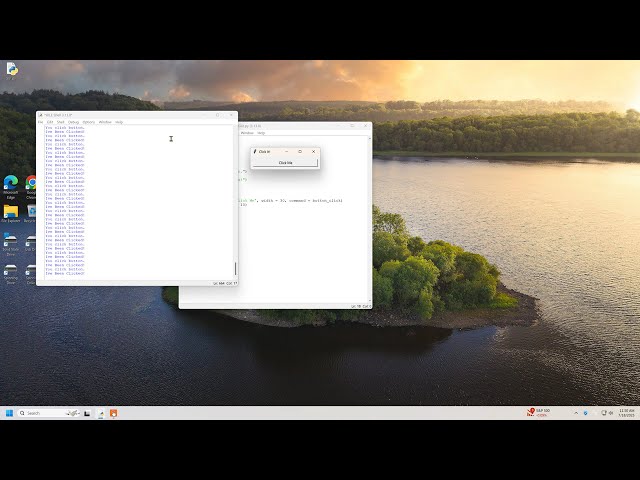
Task: Select the Recycle Bin desktop icon
Action: 31,213
